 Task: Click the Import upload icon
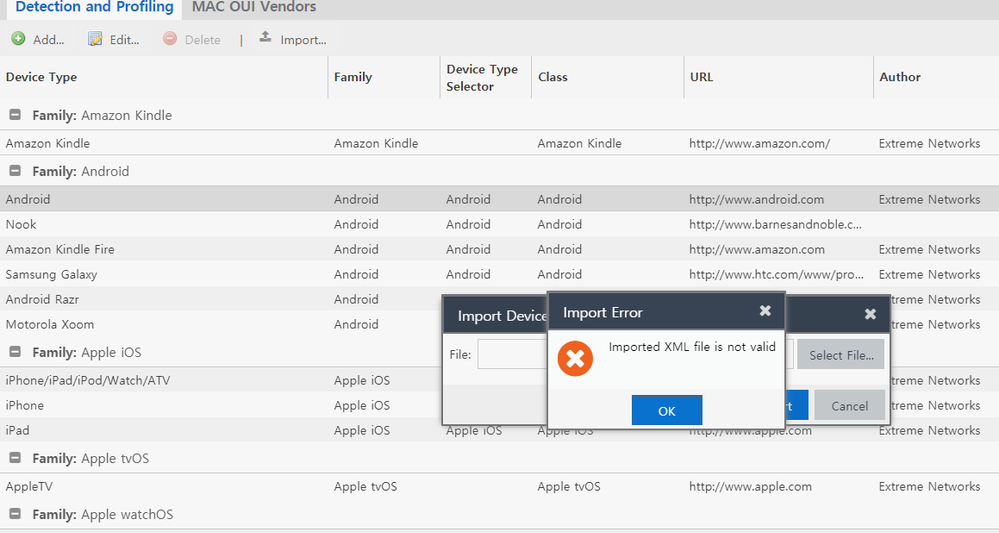[265, 38]
